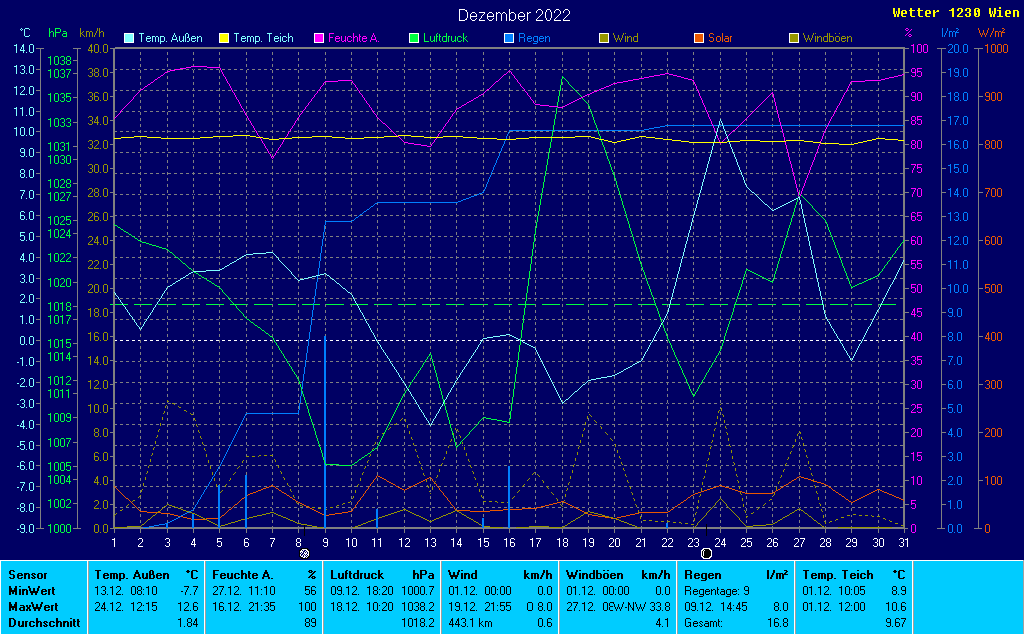
Task: Click the pond timestamp '01.12. 10:05'
Action: coord(834,591)
